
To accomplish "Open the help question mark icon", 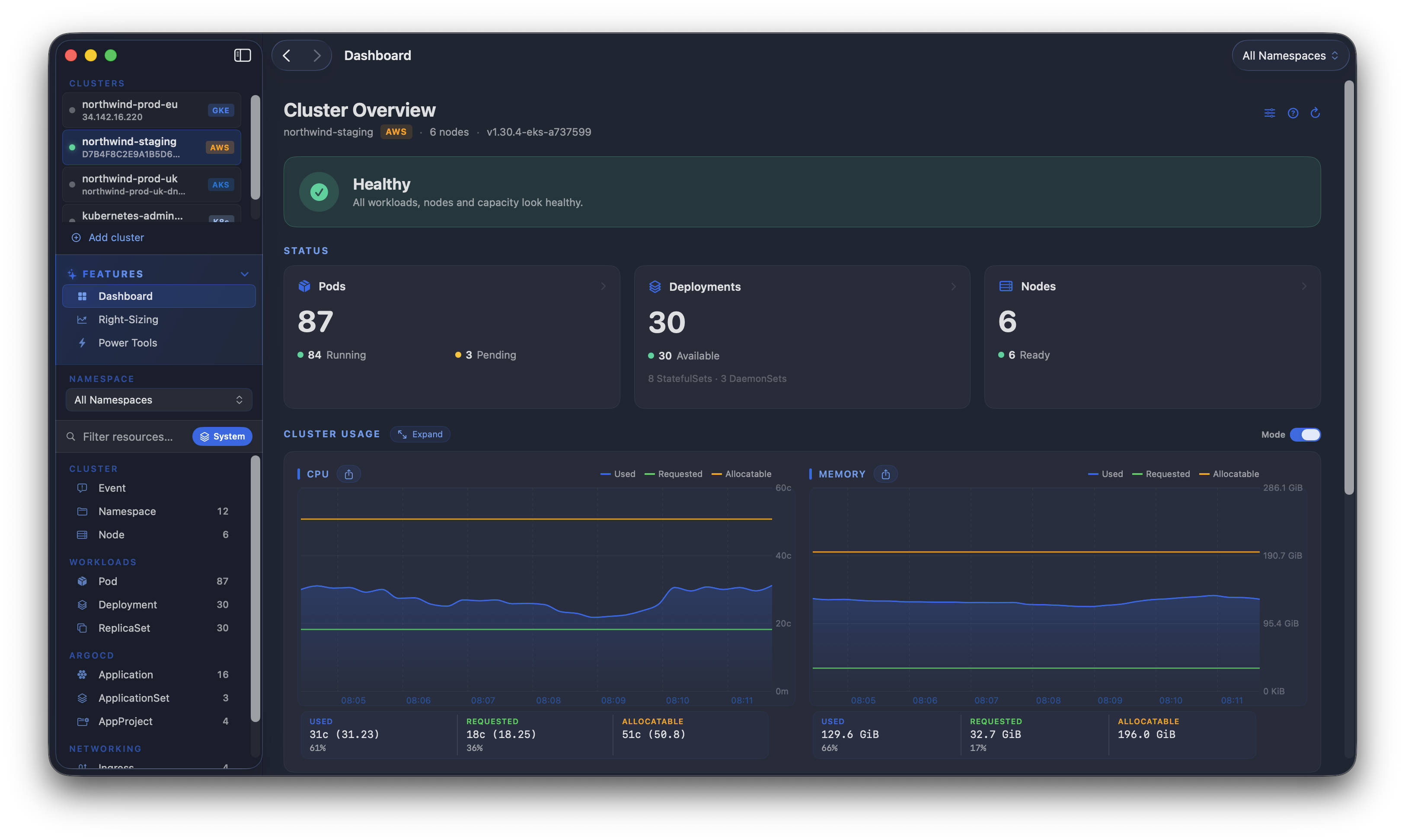I will (x=1293, y=113).
